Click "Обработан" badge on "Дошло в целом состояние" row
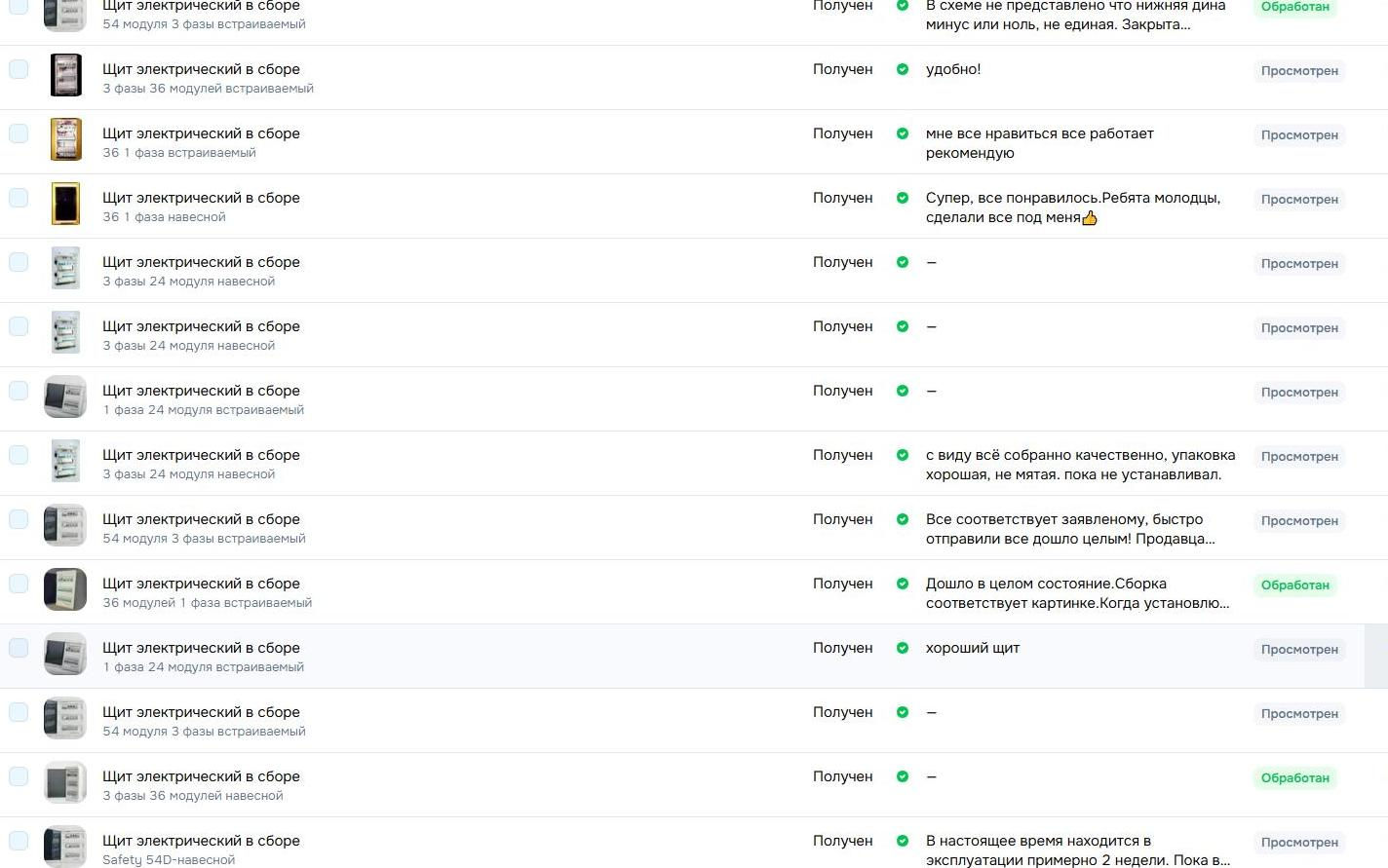This screenshot has height=868, width=1388. [1294, 585]
